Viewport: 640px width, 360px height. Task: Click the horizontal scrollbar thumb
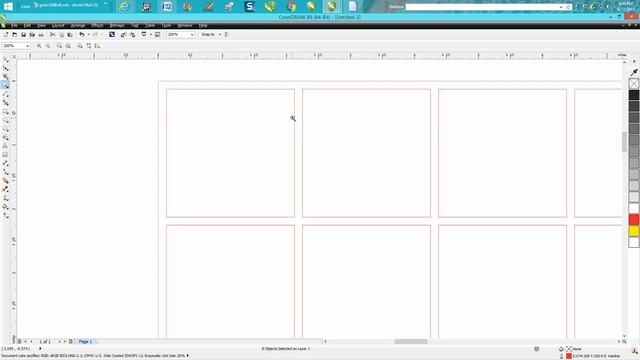(411, 341)
